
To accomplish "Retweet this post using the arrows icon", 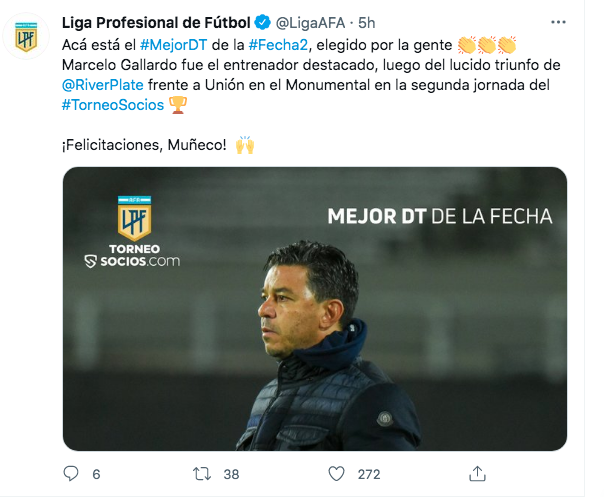I will coord(202,474).
